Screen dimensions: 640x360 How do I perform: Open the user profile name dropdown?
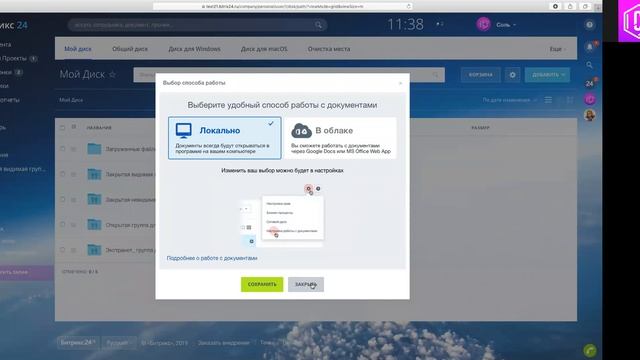(x=506, y=25)
